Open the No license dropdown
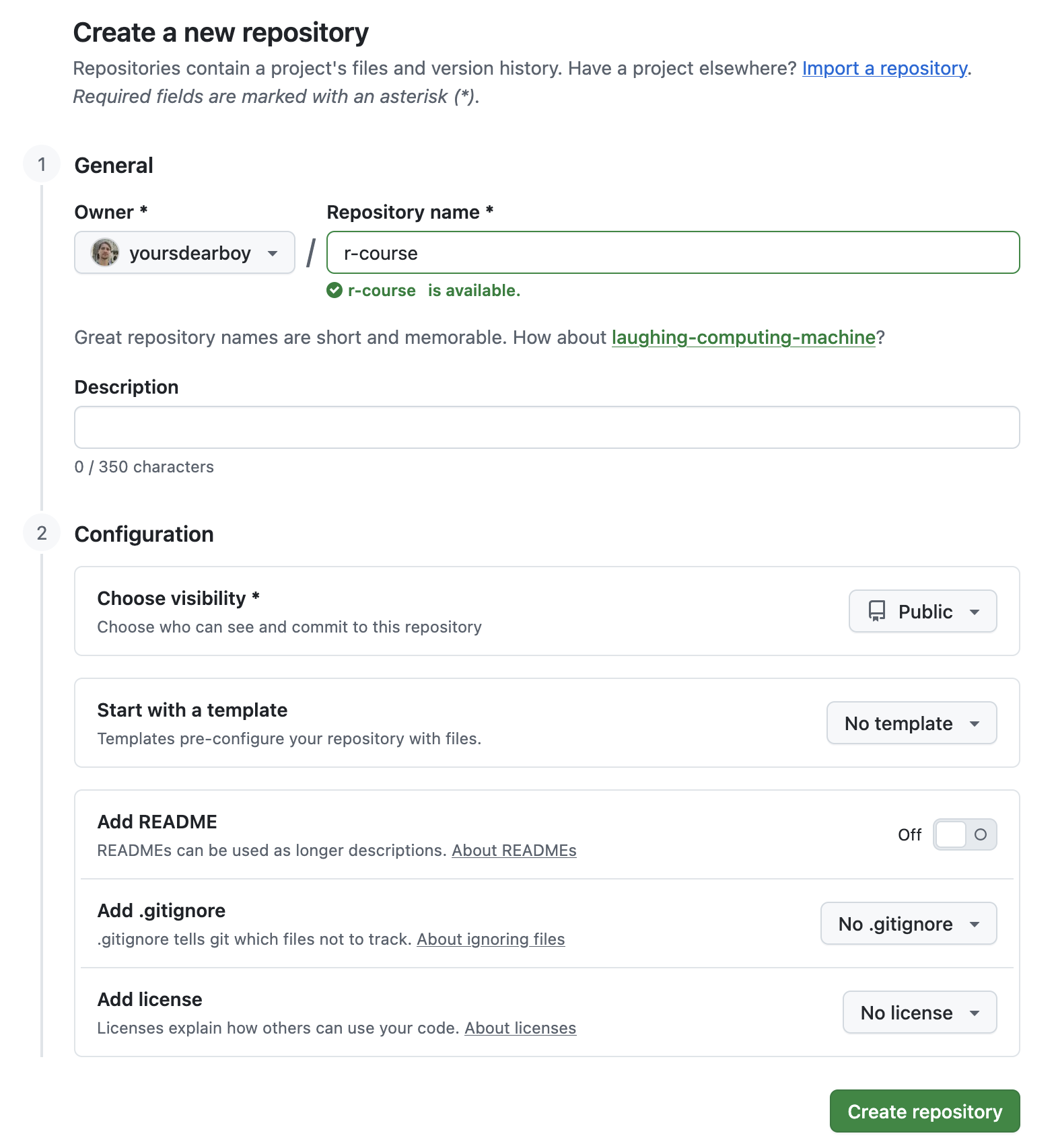Image resolution: width=1056 pixels, height=1148 pixels. click(920, 1012)
